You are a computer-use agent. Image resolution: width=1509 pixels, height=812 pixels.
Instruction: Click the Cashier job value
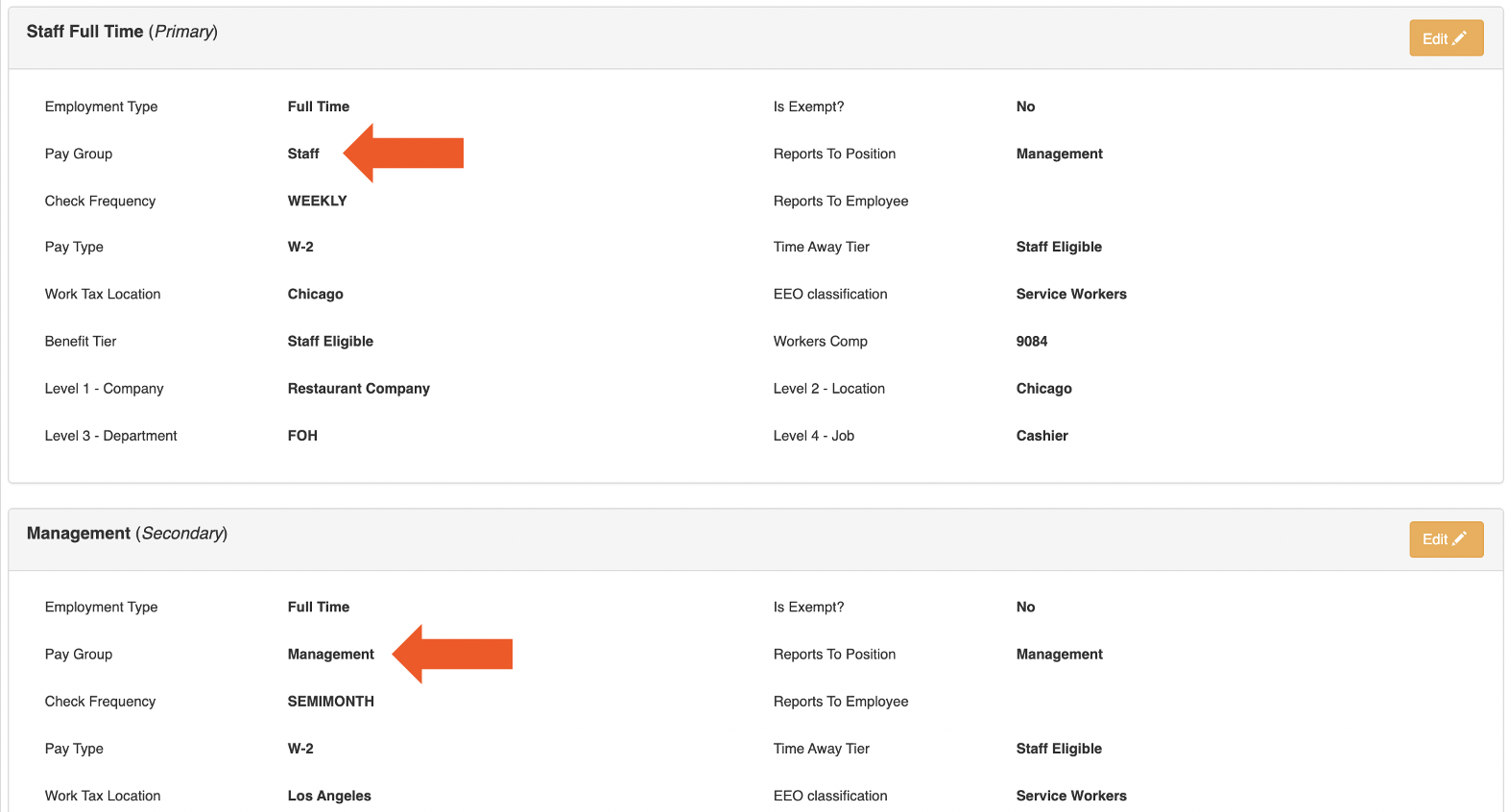[1042, 436]
